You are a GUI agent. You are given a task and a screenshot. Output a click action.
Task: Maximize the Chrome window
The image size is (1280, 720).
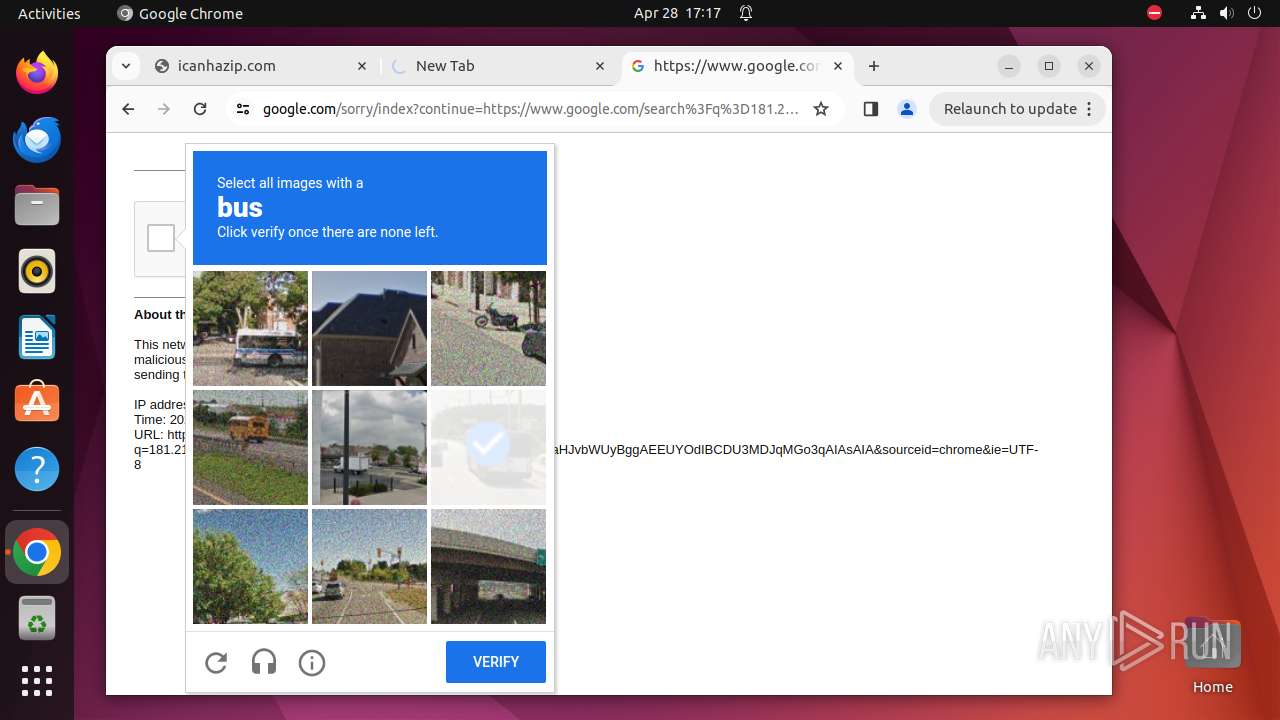[1049, 66]
